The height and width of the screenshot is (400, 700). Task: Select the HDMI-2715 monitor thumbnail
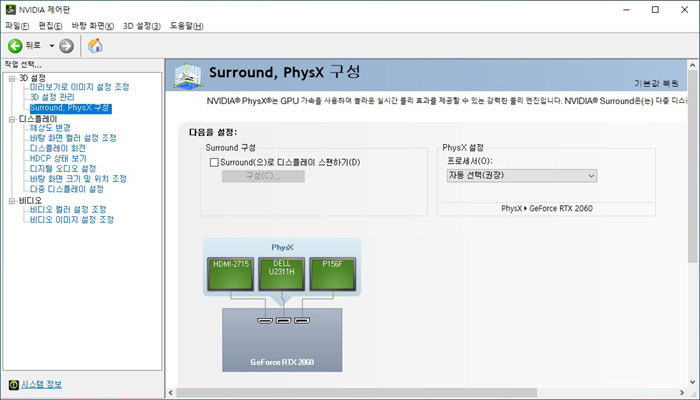[230, 274]
